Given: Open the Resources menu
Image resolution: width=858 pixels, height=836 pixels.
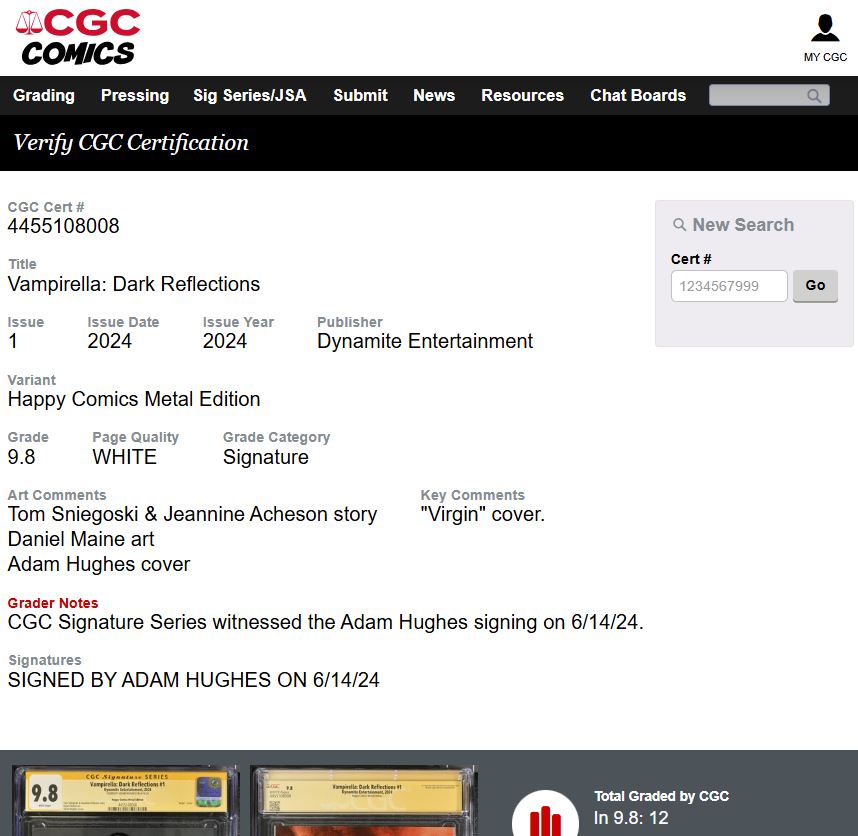Looking at the screenshot, I should click(522, 96).
